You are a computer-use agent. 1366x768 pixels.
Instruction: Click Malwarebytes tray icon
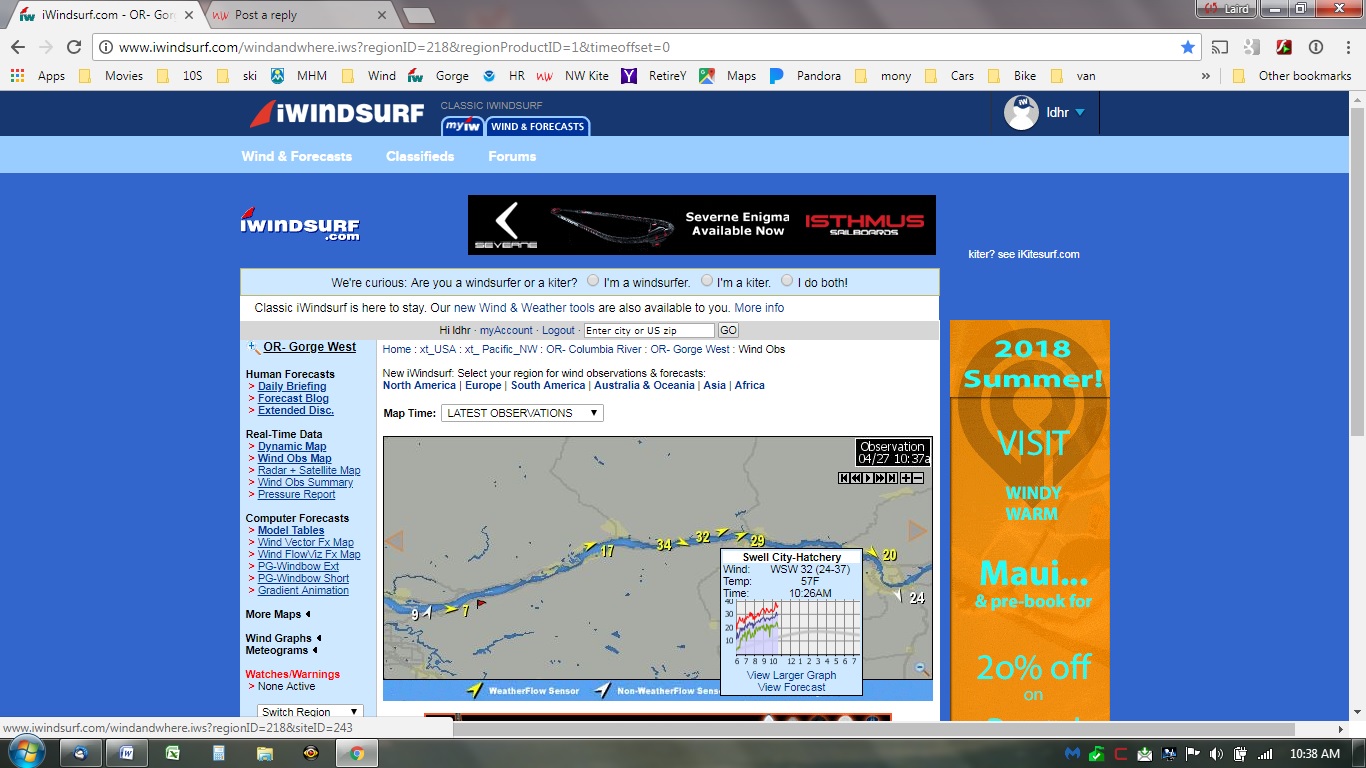pyautogui.click(x=1073, y=753)
